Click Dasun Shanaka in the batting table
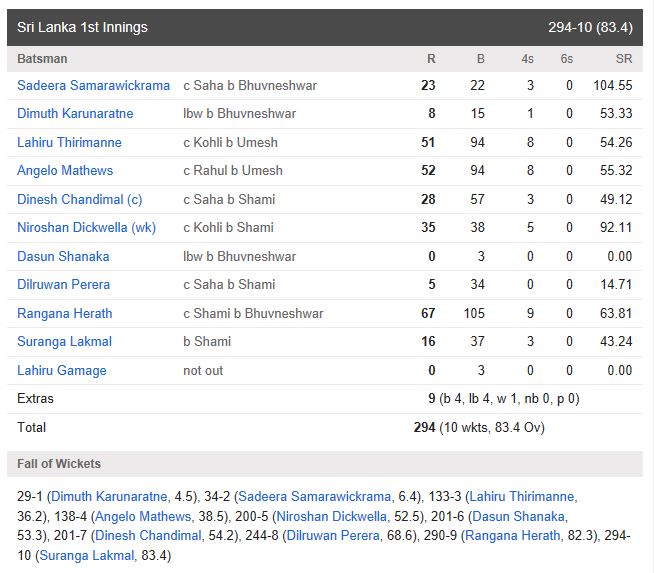The width and height of the screenshot is (654, 573). coord(63,256)
